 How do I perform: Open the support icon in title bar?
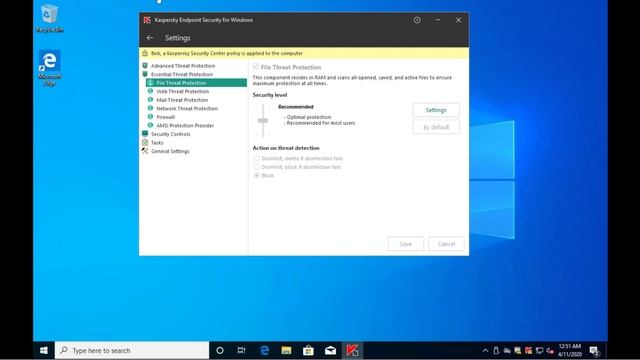tap(417, 20)
